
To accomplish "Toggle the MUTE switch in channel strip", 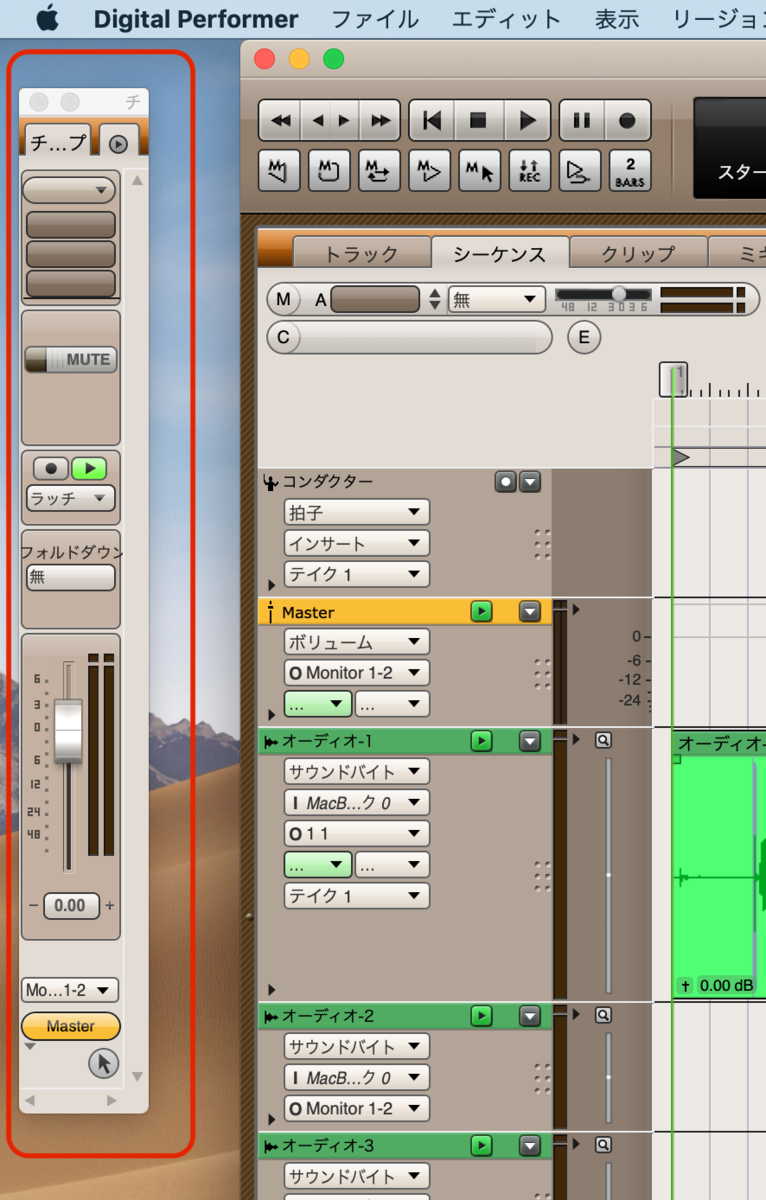I will click(70, 360).
